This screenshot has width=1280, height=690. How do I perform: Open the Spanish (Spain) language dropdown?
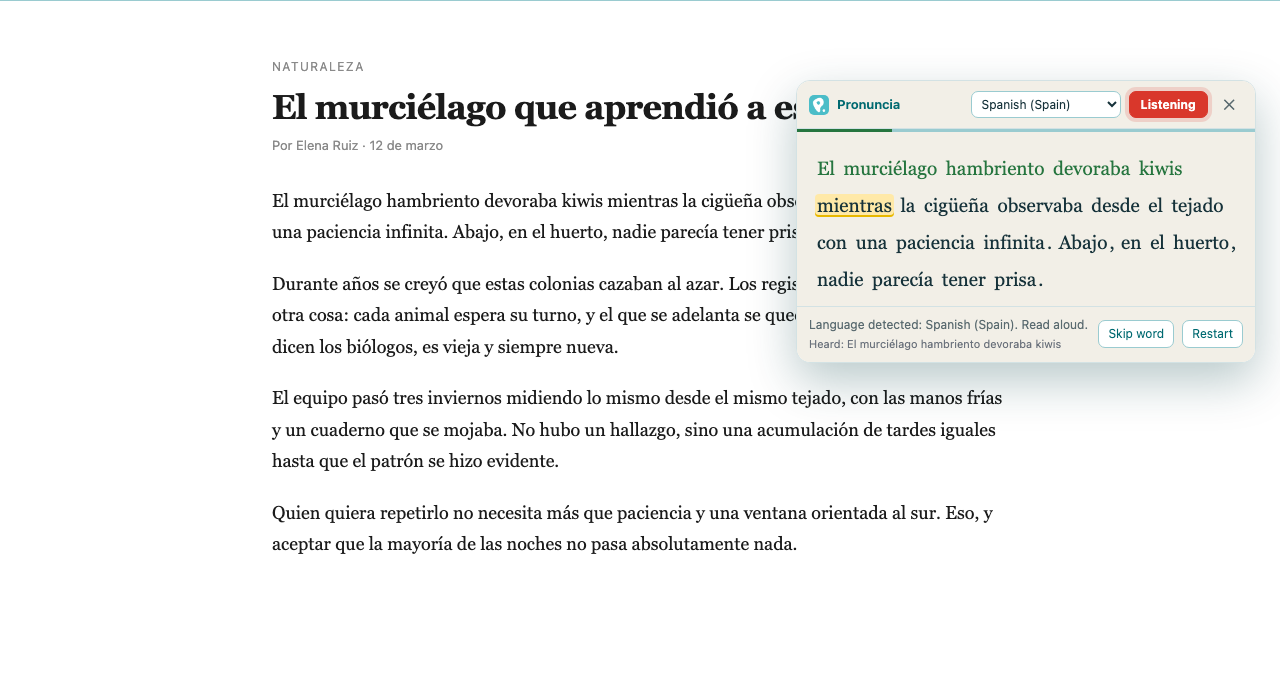[x=1046, y=105]
